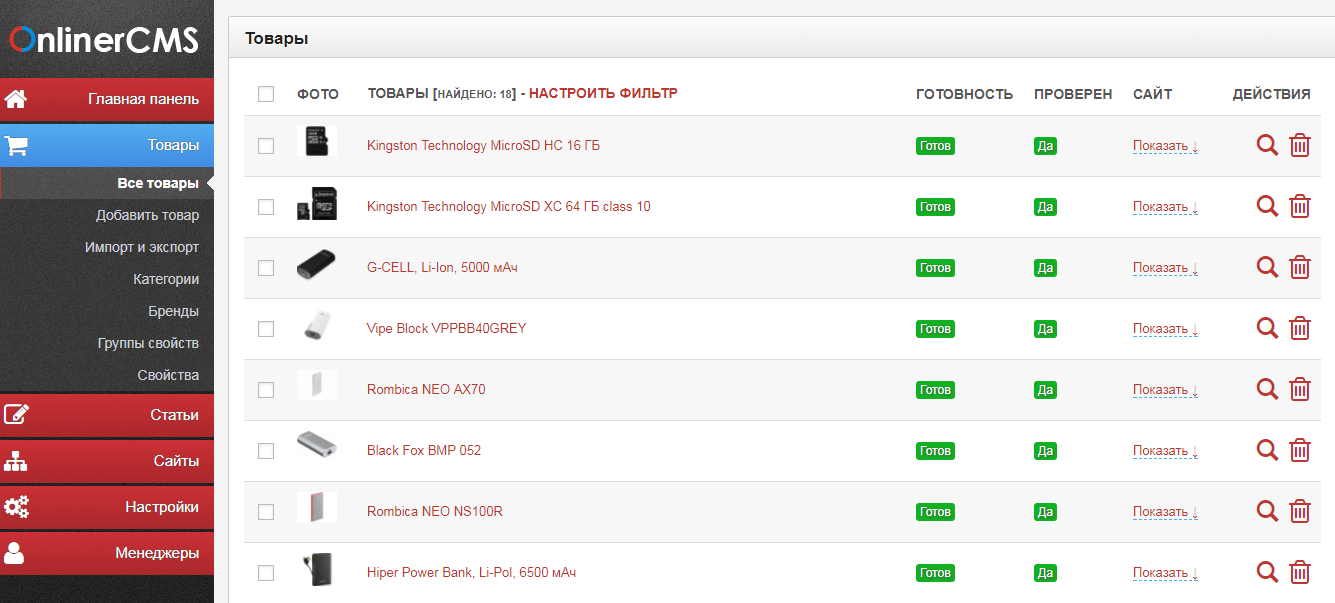Open the НАСТРОИТЬ ФИЛЬТР settings
Screen dimensions: 1335x603
(603, 93)
